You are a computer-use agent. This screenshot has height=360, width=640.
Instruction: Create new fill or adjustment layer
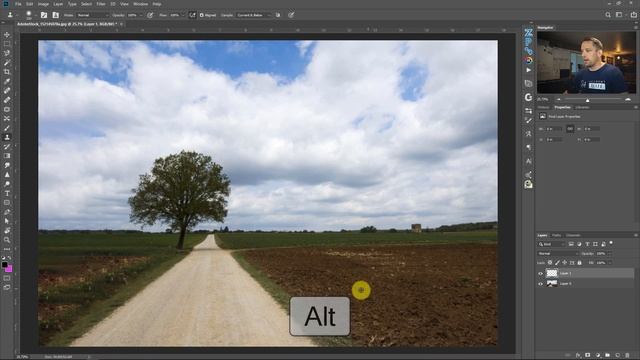coord(598,355)
